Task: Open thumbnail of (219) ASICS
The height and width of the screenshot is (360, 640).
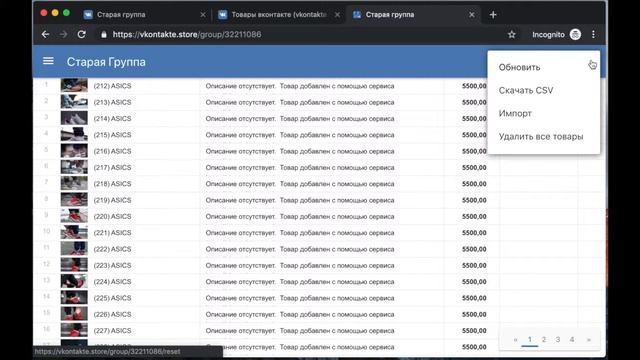Action: click(x=74, y=200)
